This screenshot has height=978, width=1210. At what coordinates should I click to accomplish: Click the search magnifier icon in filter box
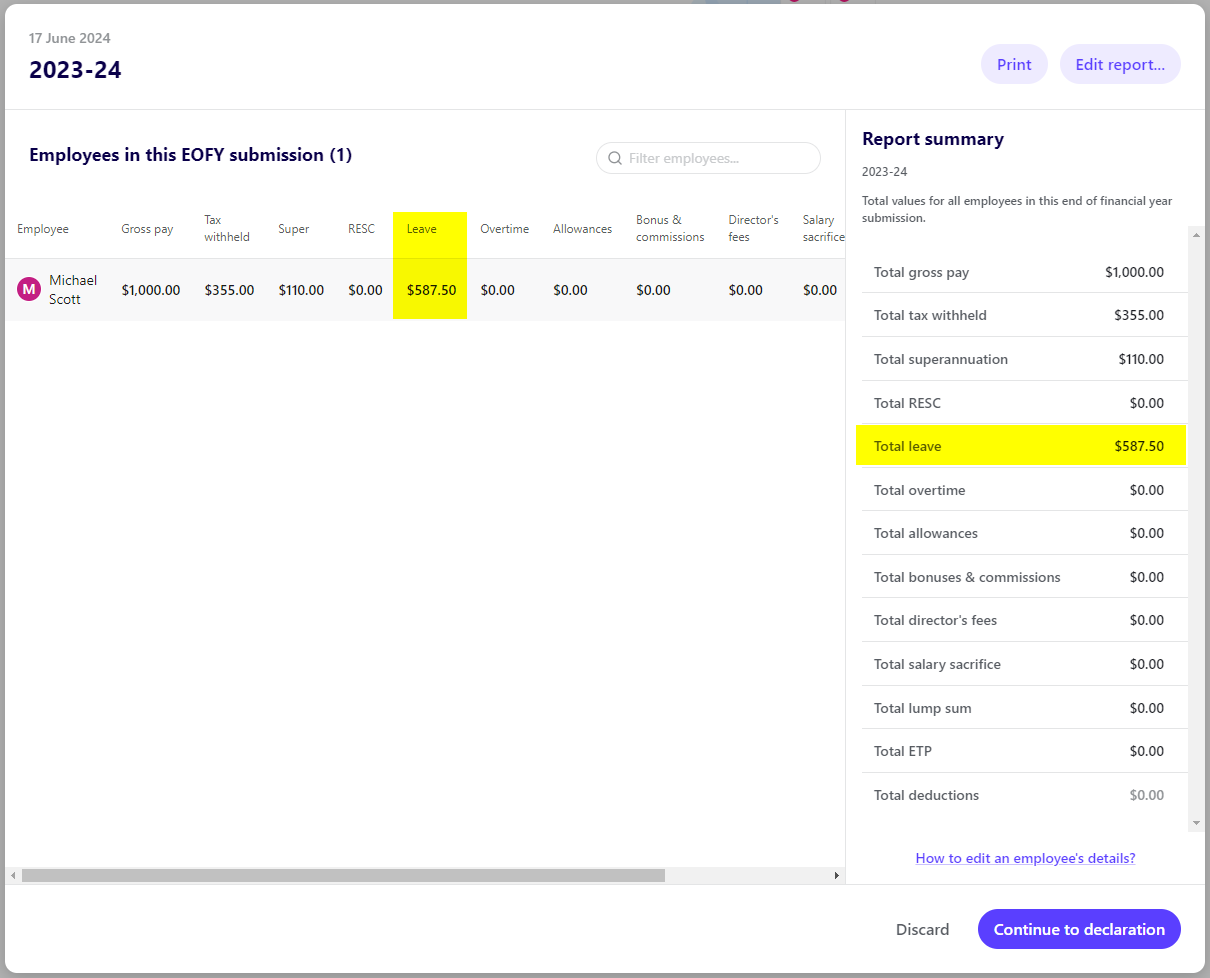(615, 158)
